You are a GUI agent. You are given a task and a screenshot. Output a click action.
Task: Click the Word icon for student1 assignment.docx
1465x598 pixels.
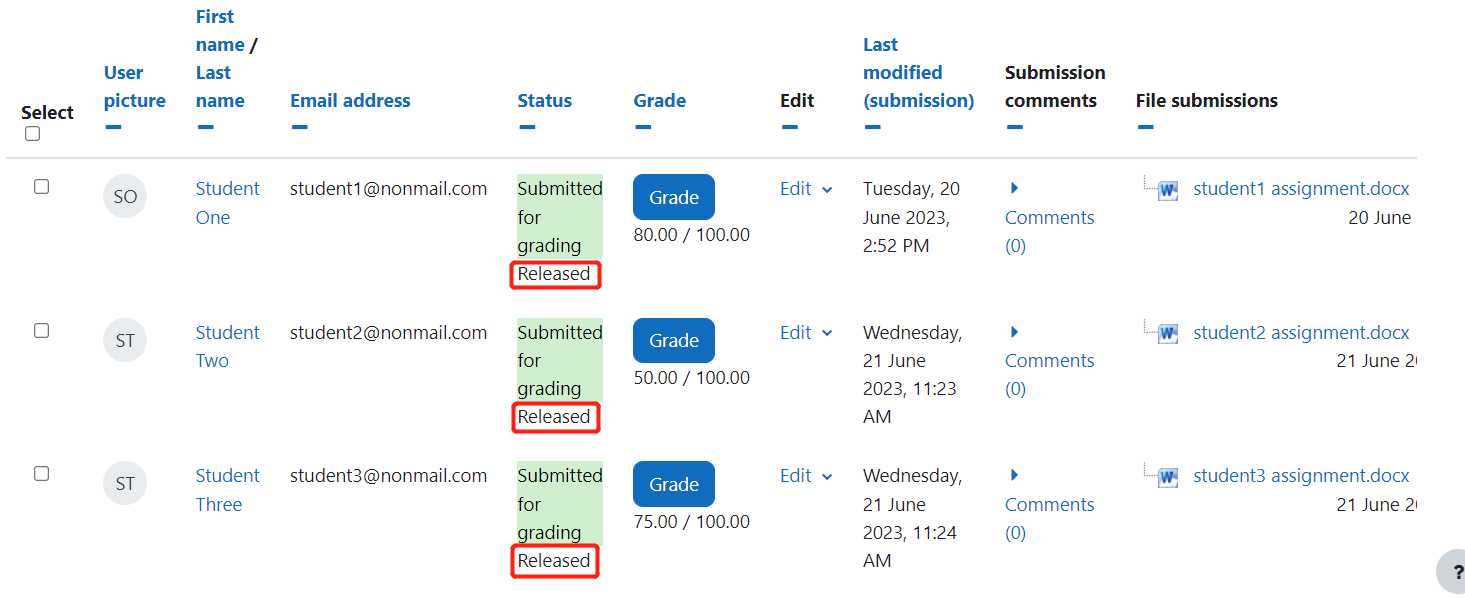[1168, 190]
